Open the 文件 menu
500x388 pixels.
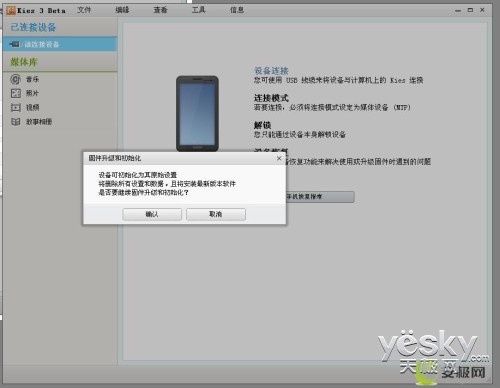[84, 10]
